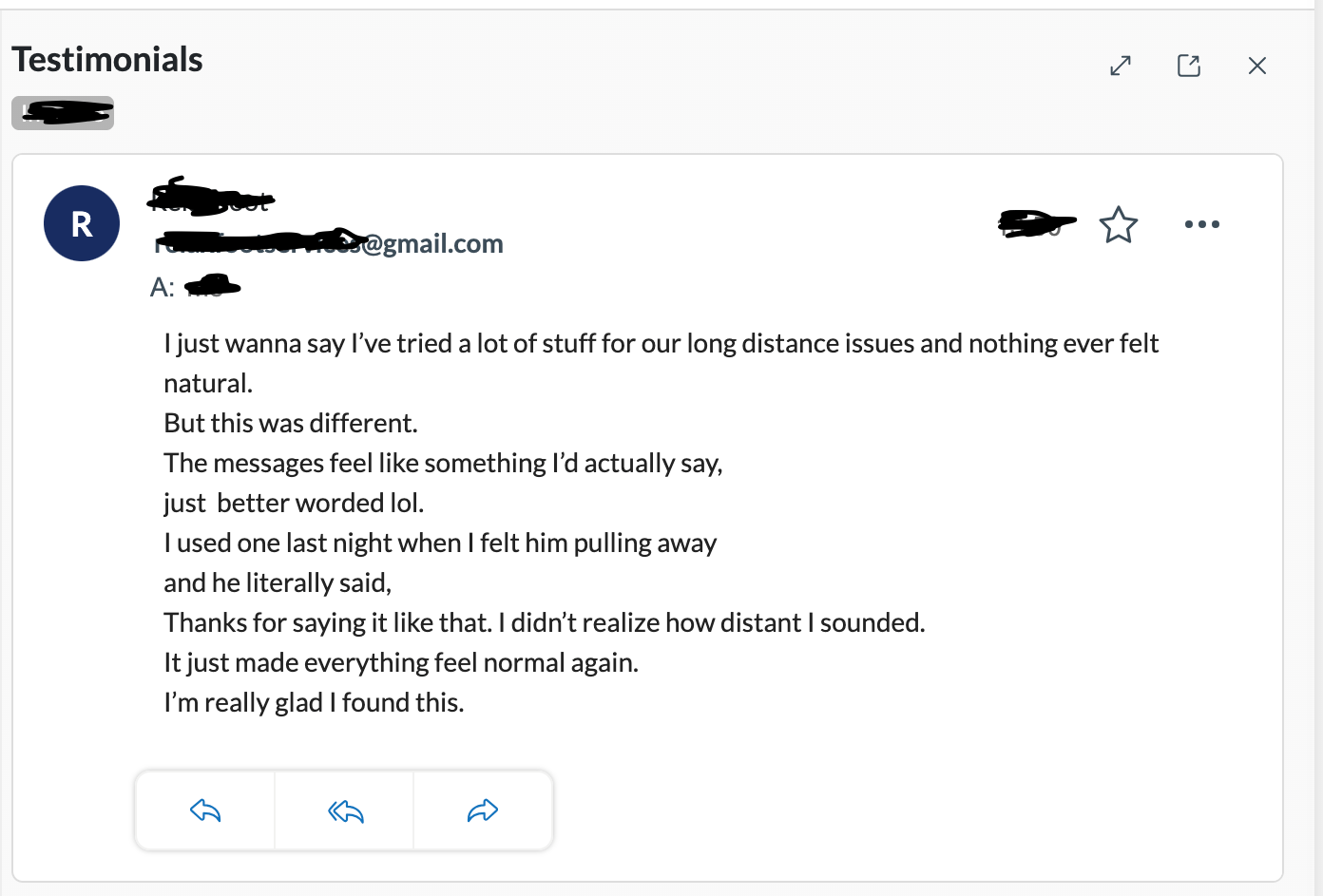Click the Testimonials subject heading
1323x896 pixels.
coord(107,60)
